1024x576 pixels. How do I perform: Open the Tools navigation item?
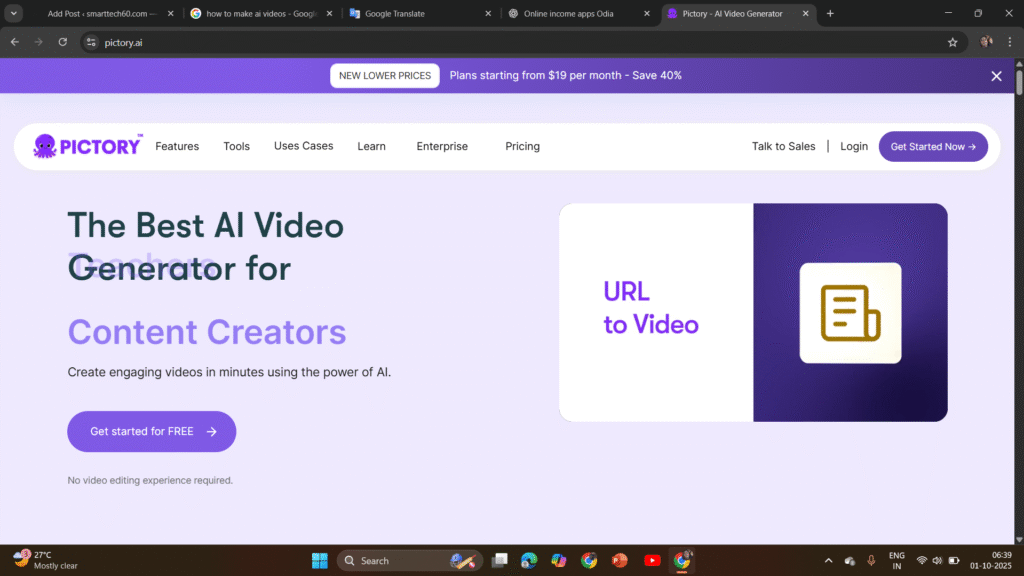[x=236, y=146]
